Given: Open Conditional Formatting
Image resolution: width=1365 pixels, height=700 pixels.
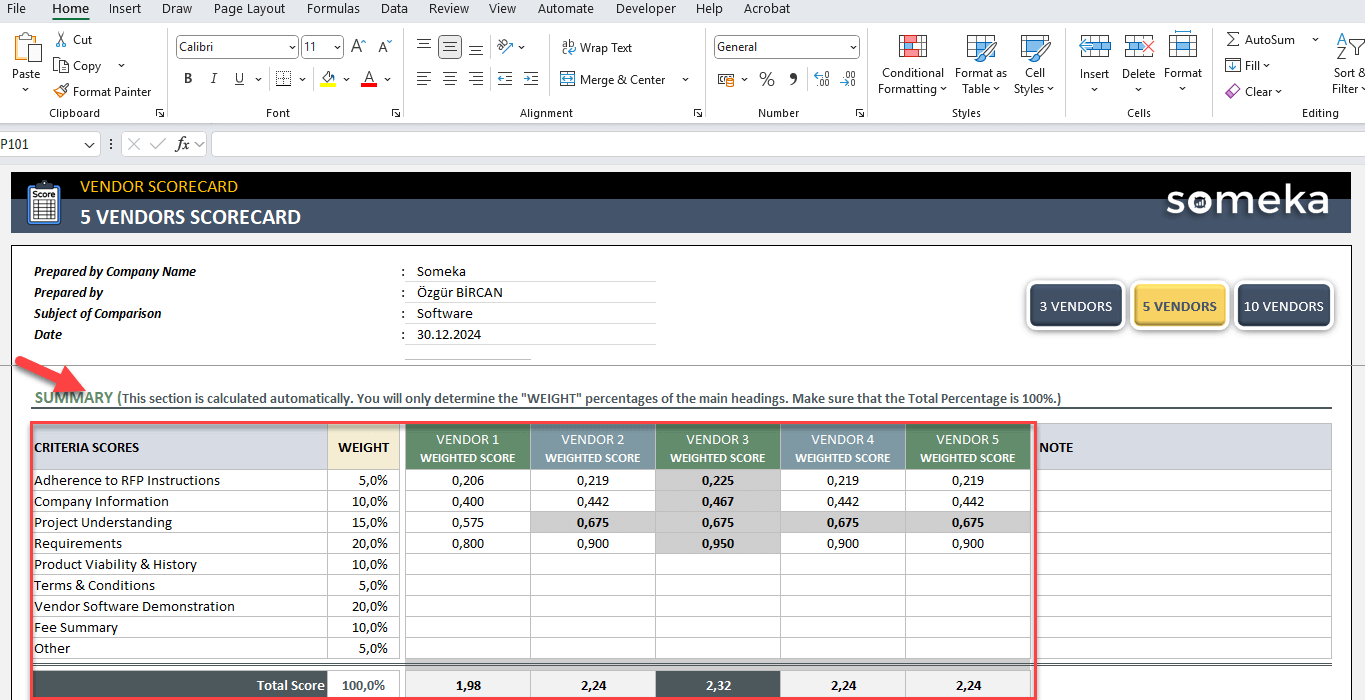Looking at the screenshot, I should [911, 65].
